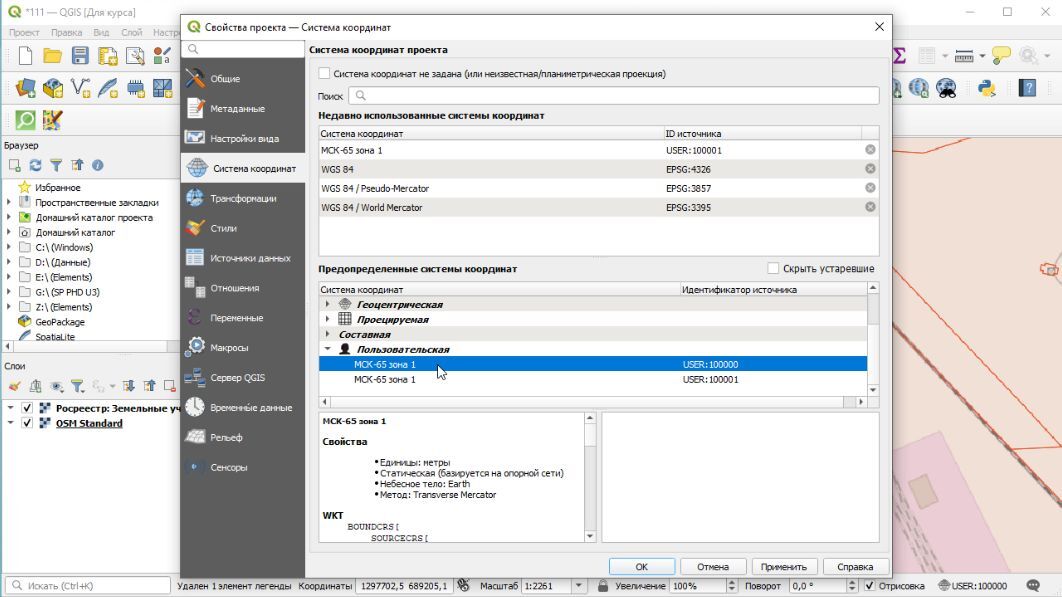Click the Open Project folder icon
This screenshot has height=597, width=1062.
[53, 56]
